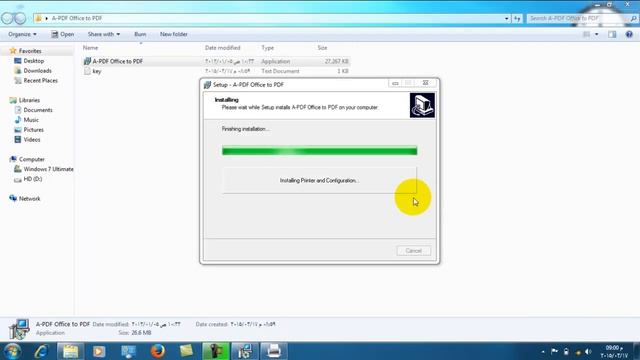Click the Action Center flag tray icon
Screen dimensions: 640x360
coord(554,351)
